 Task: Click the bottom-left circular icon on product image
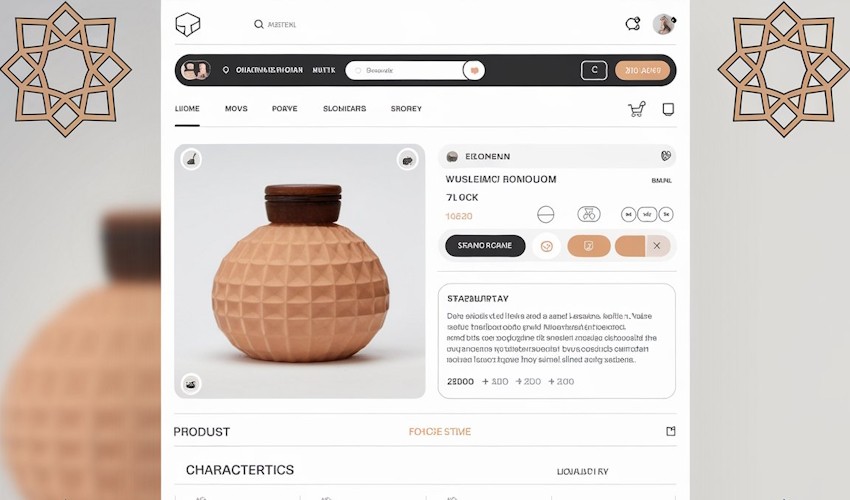191,384
